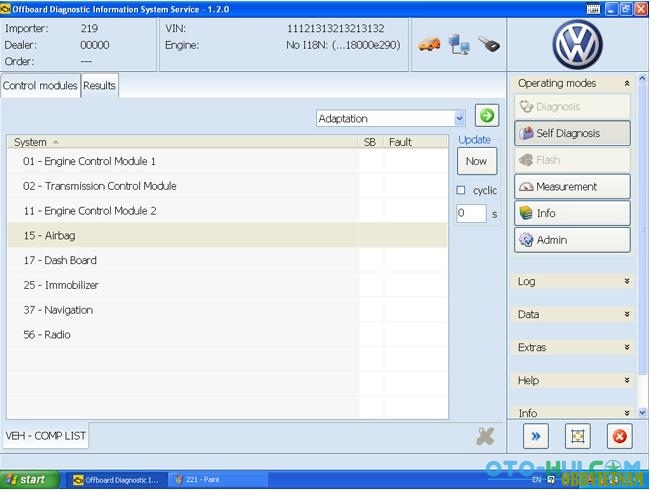Select the 37 - Navigation row
The width and height of the screenshot is (651, 490).
[227, 310]
